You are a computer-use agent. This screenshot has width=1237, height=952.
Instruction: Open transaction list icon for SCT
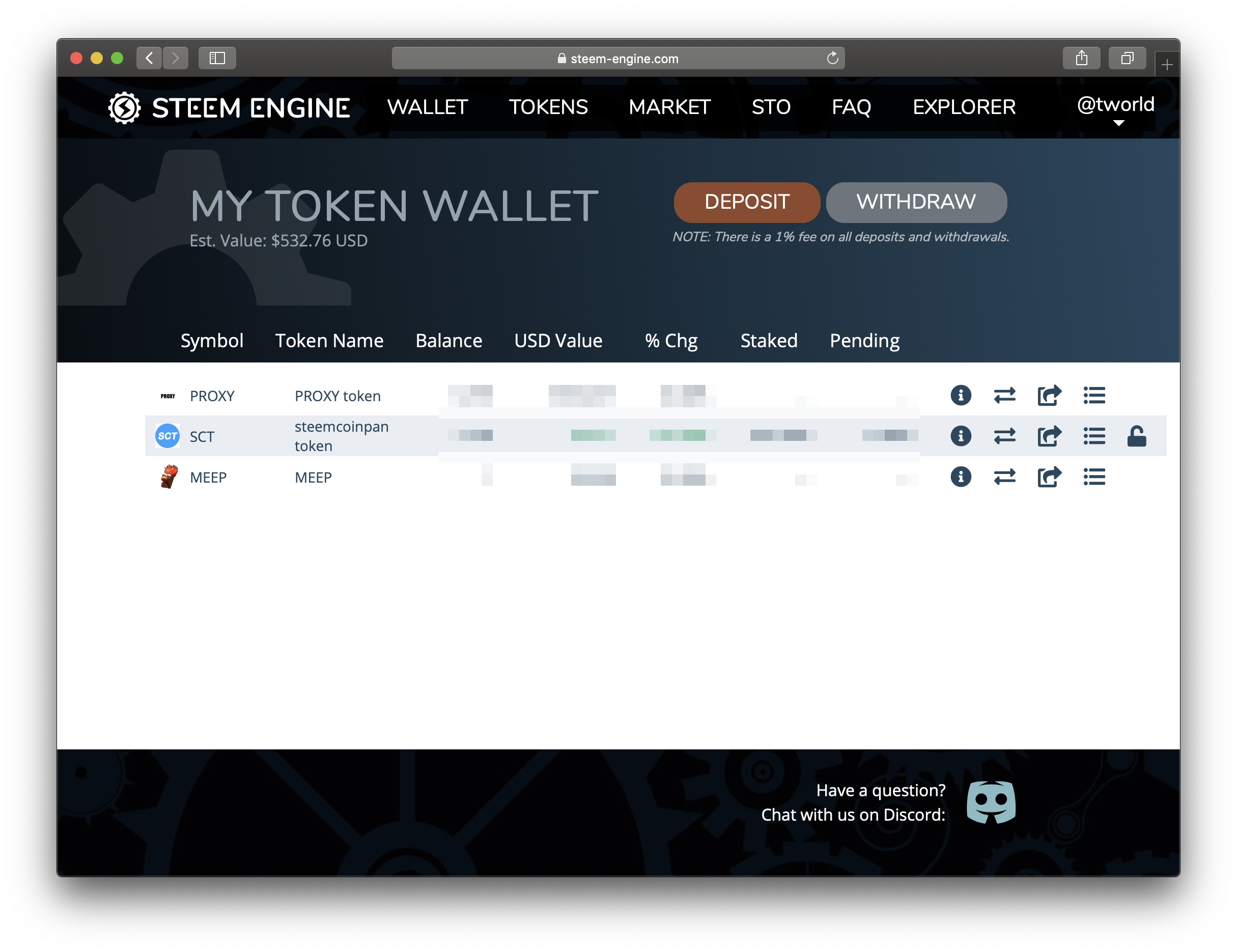click(1094, 436)
